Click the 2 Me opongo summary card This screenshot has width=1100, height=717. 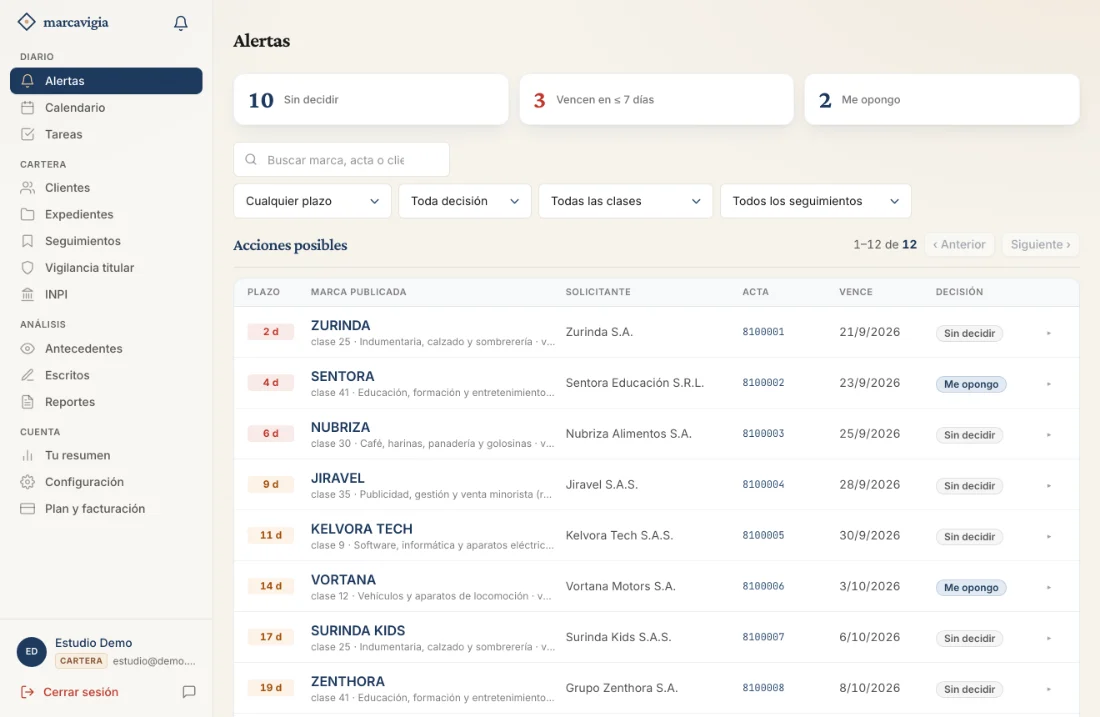941,100
